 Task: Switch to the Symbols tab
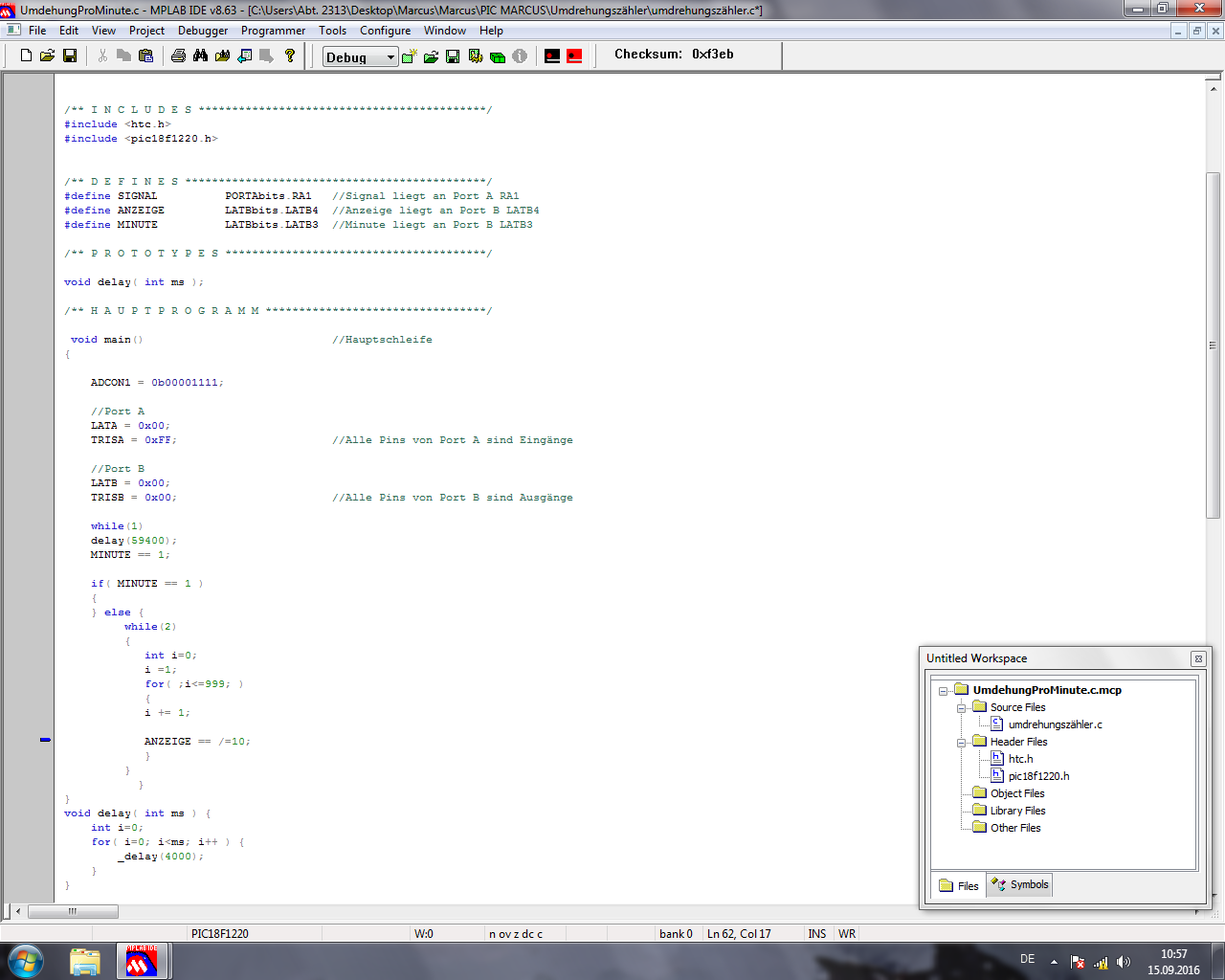(x=1020, y=884)
